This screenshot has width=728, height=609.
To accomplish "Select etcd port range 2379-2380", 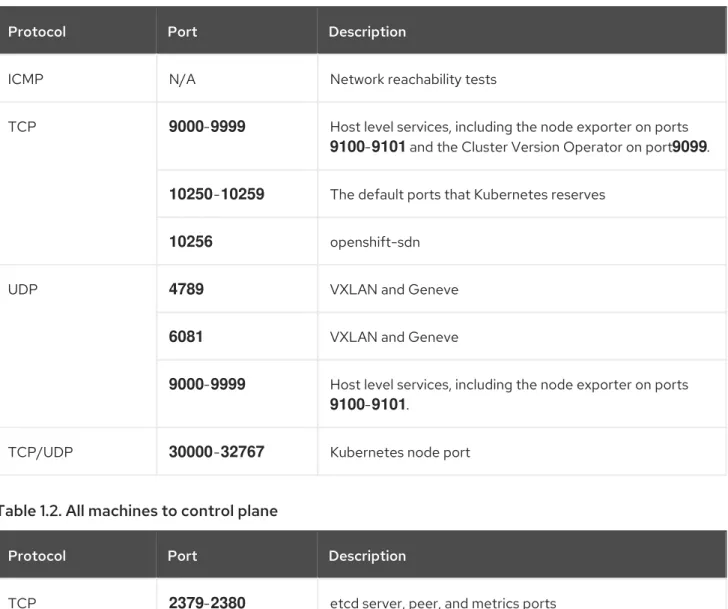I will 207,603.
